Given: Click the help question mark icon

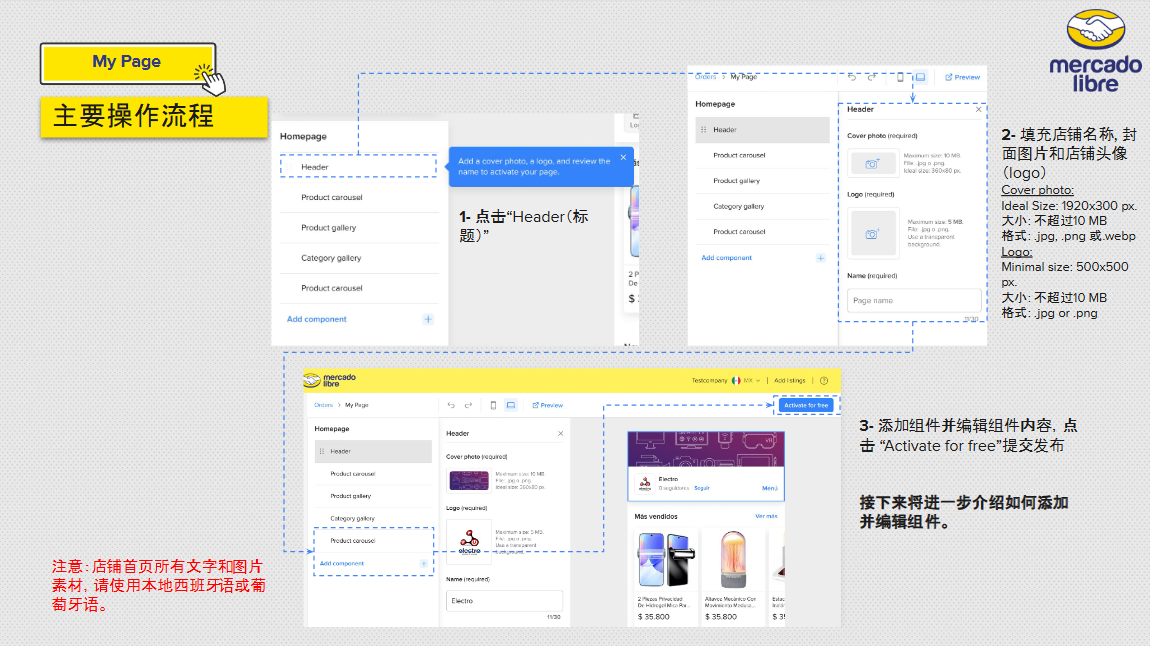Looking at the screenshot, I should [824, 381].
